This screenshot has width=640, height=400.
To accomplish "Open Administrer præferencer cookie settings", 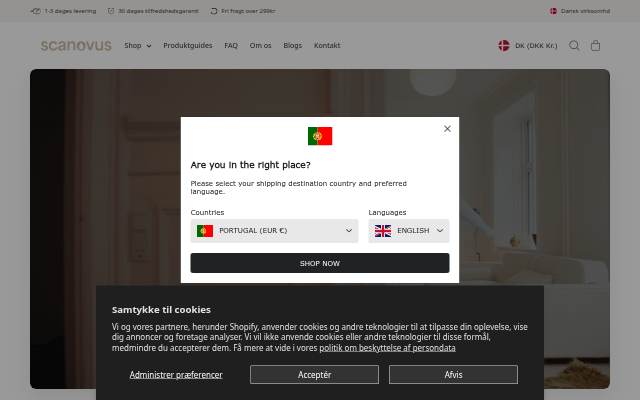I will (x=176, y=375).
